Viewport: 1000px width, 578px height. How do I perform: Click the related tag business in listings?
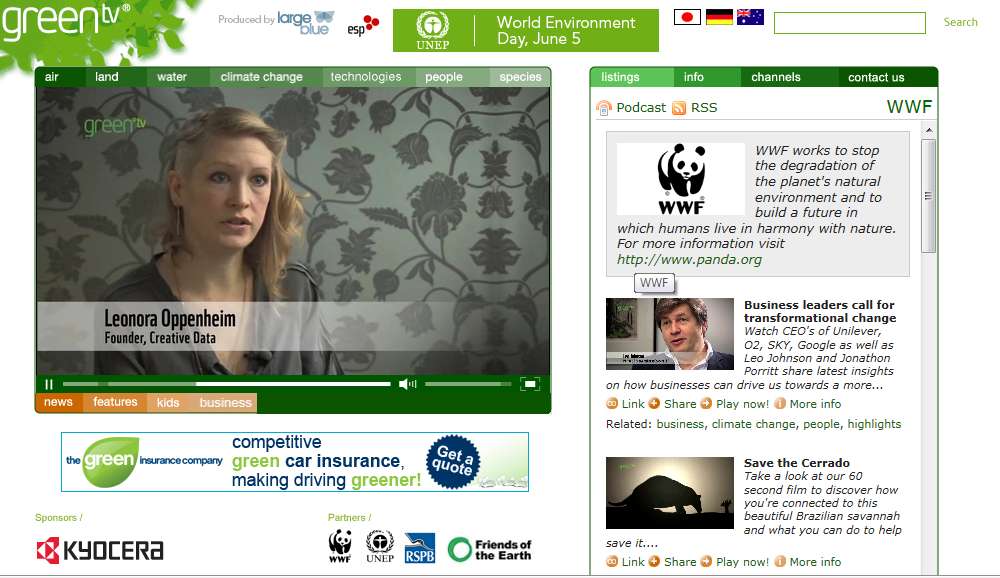point(680,424)
